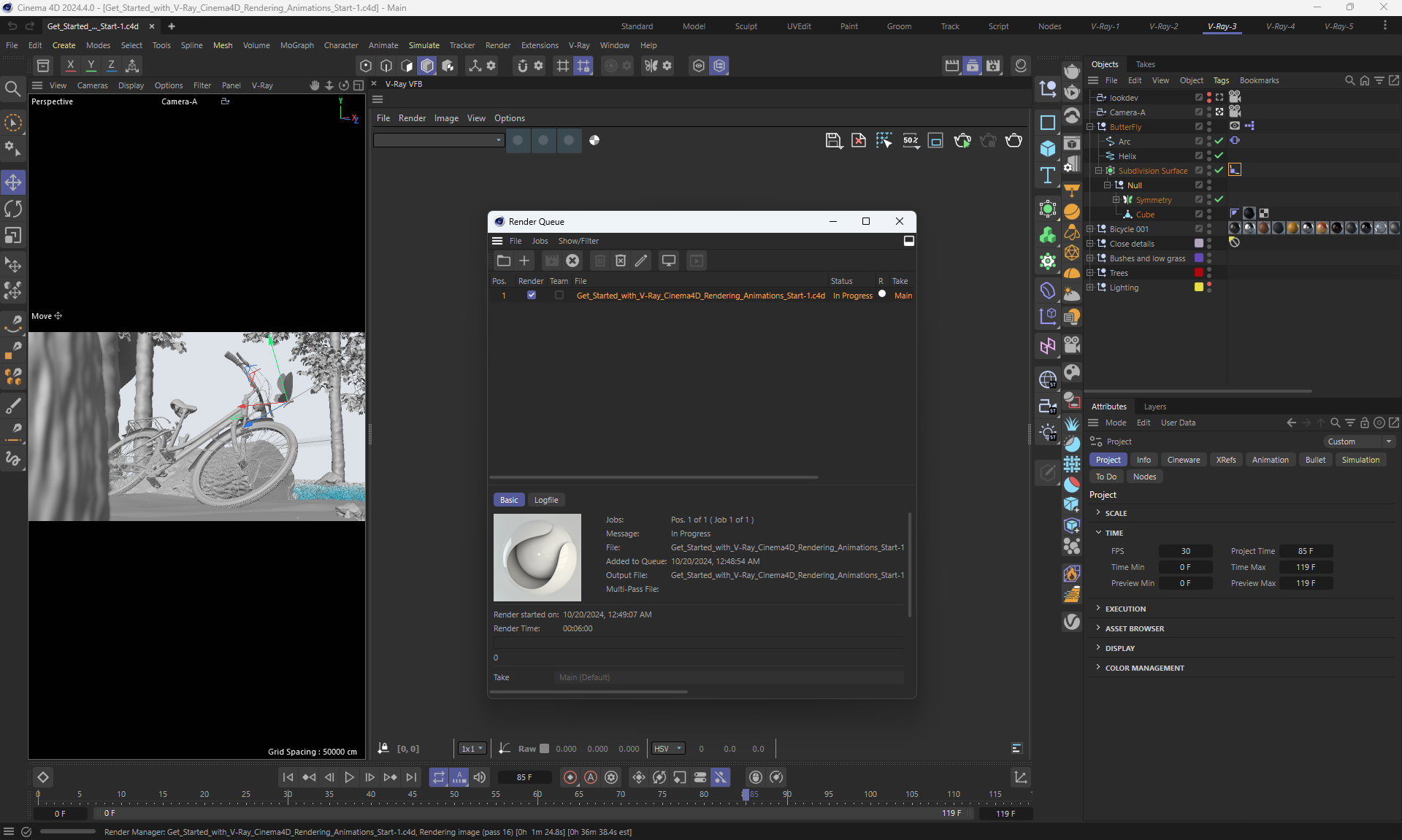
Task: Click the Move tool icon
Action: (x=13, y=182)
